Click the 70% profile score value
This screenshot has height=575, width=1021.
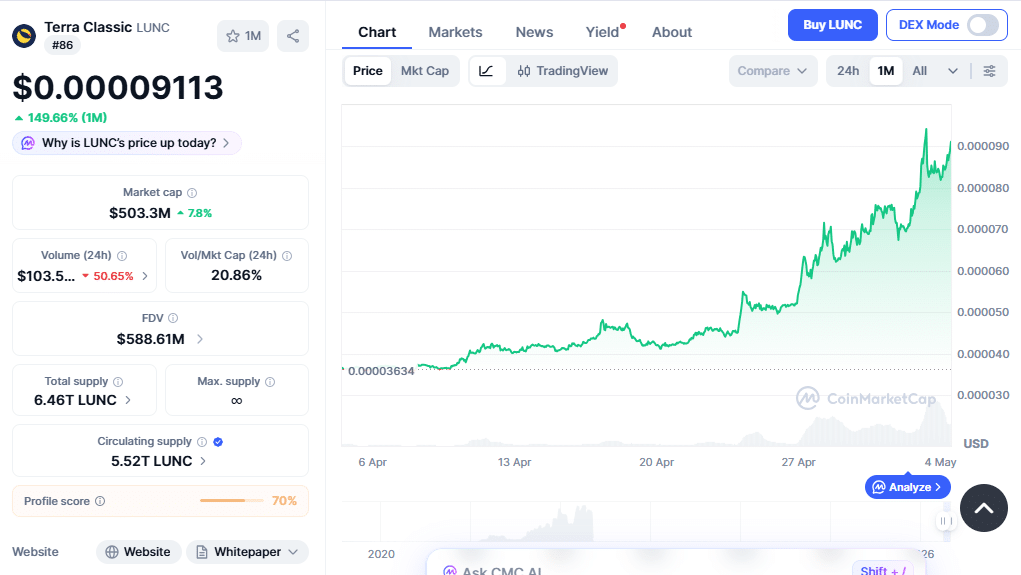285,501
